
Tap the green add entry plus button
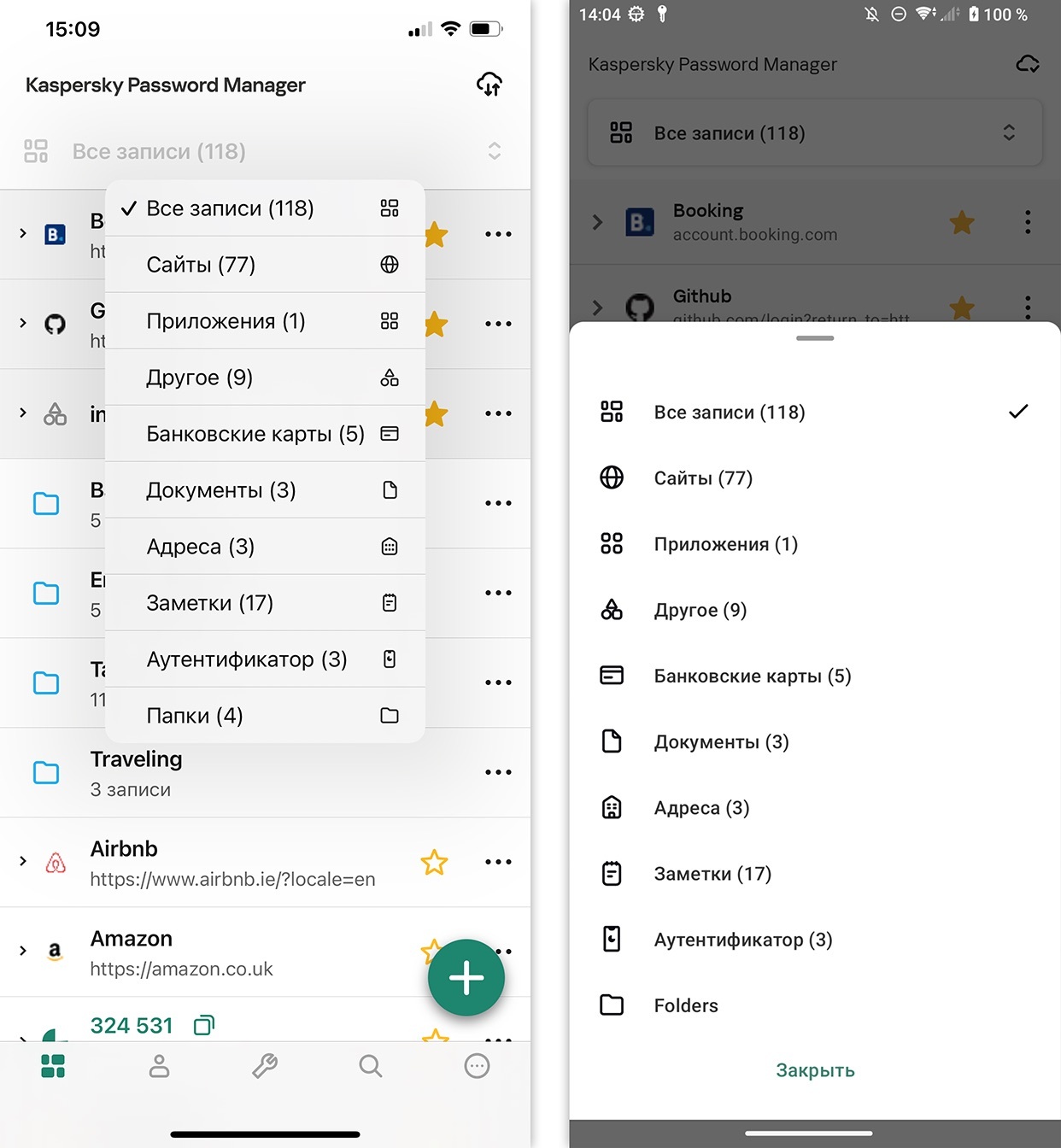tap(466, 977)
